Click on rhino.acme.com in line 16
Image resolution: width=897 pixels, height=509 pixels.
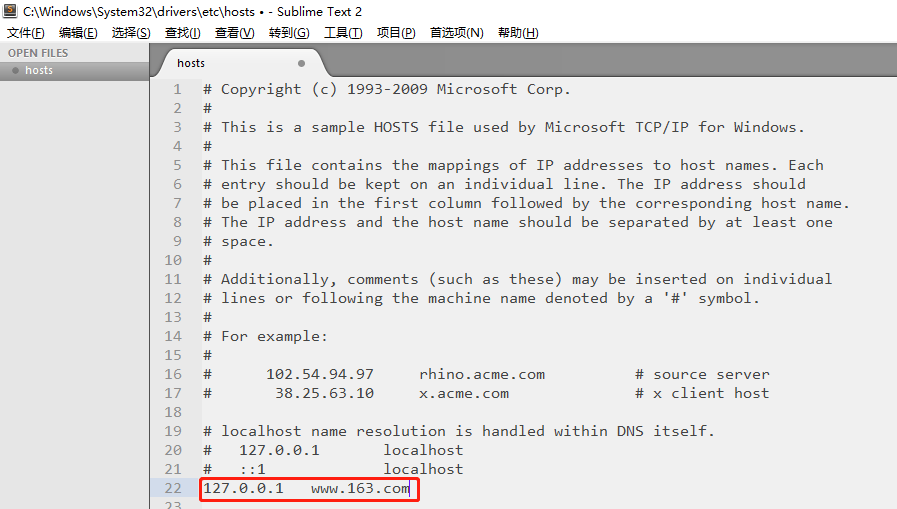(482, 374)
